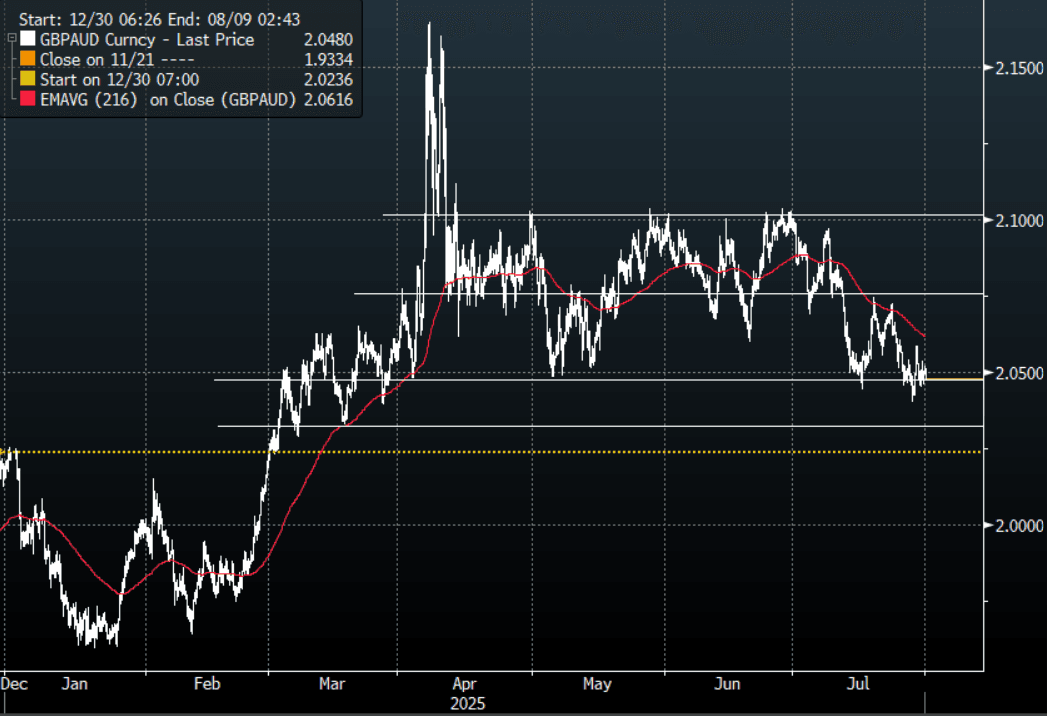Click the yellow Start on 12/30 swatch
Viewport: 1047px width, 716px height.
[x=27, y=79]
